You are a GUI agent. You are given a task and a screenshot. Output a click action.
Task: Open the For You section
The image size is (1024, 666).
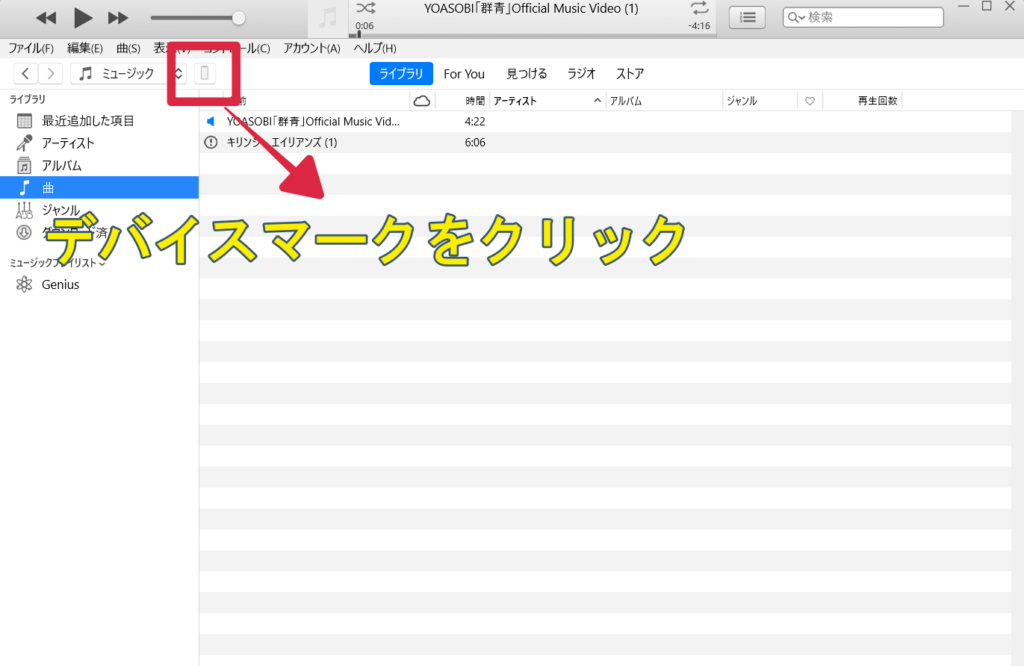[x=464, y=73]
